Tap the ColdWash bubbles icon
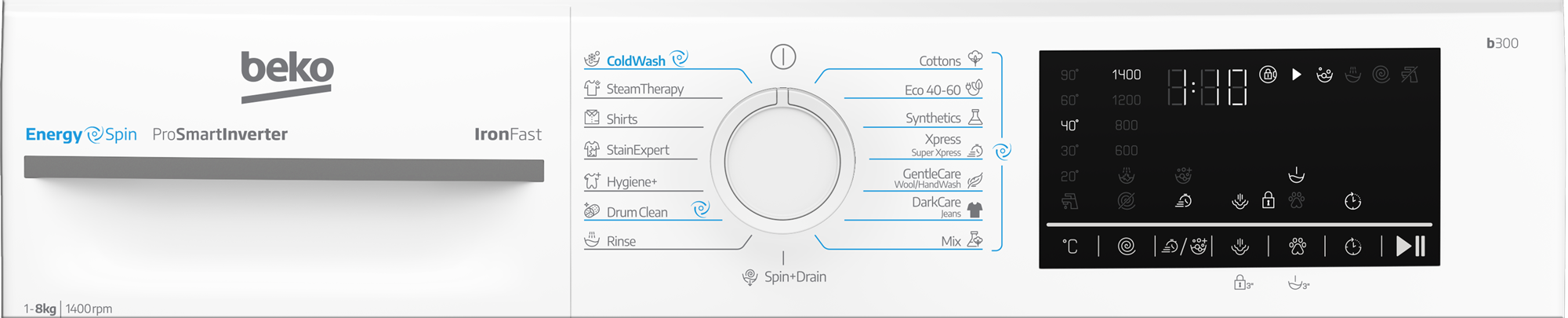1568x318 pixels. pyautogui.click(x=592, y=59)
